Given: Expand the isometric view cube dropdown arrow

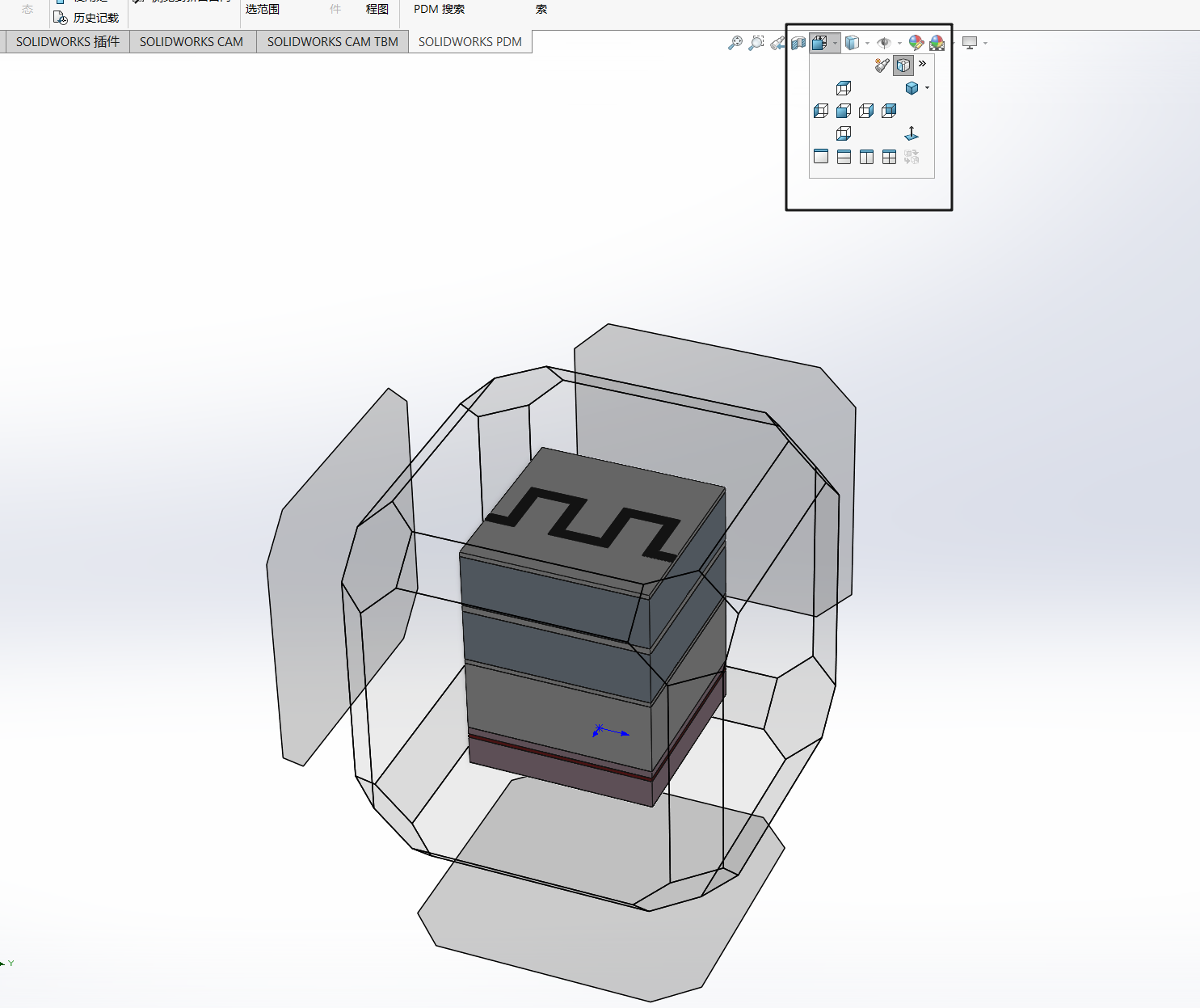Looking at the screenshot, I should tap(927, 88).
